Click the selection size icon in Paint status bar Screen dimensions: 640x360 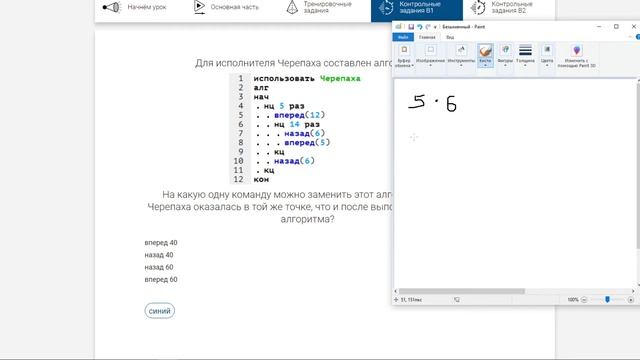click(457, 300)
